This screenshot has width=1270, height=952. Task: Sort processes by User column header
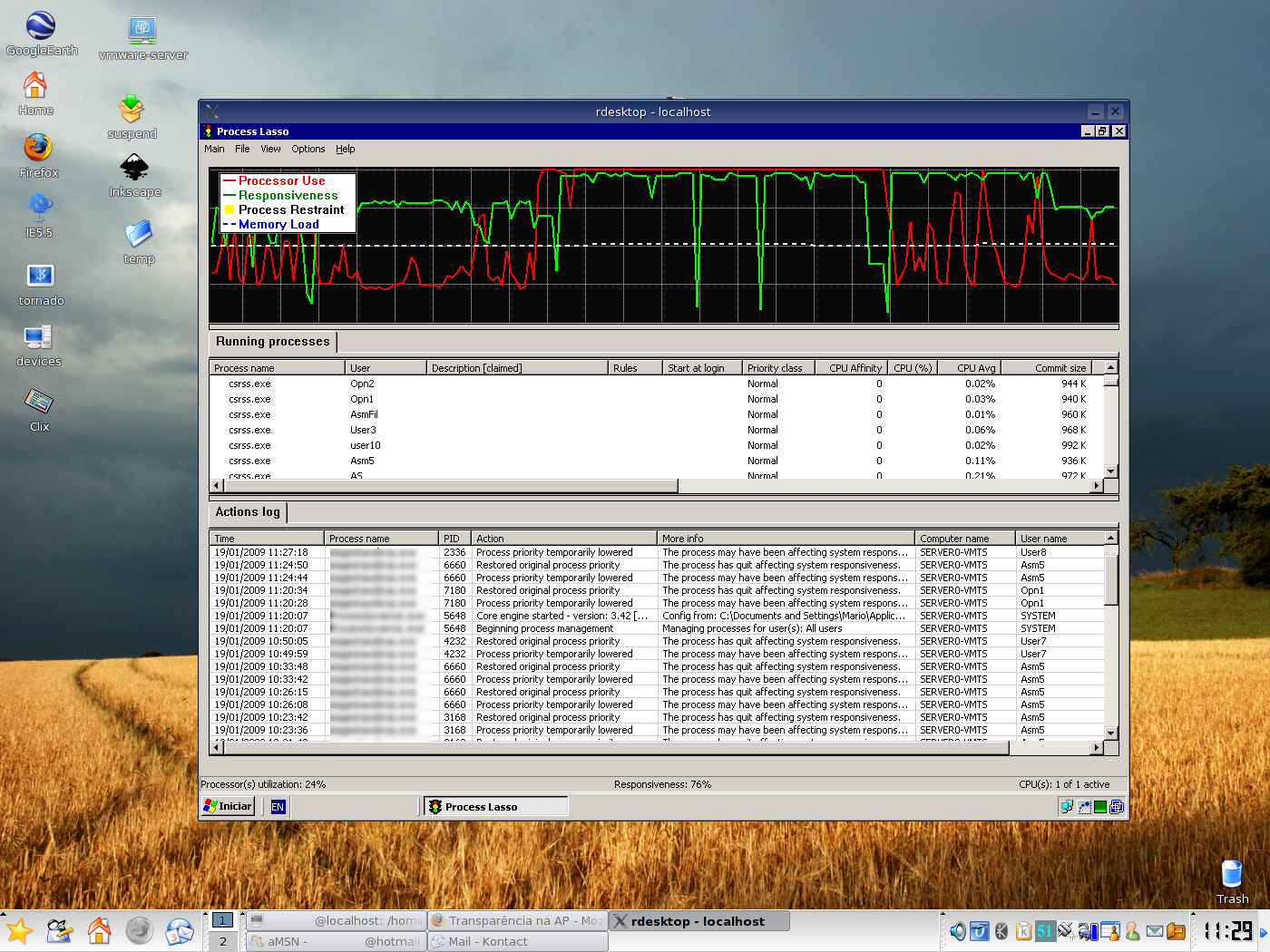tap(386, 368)
